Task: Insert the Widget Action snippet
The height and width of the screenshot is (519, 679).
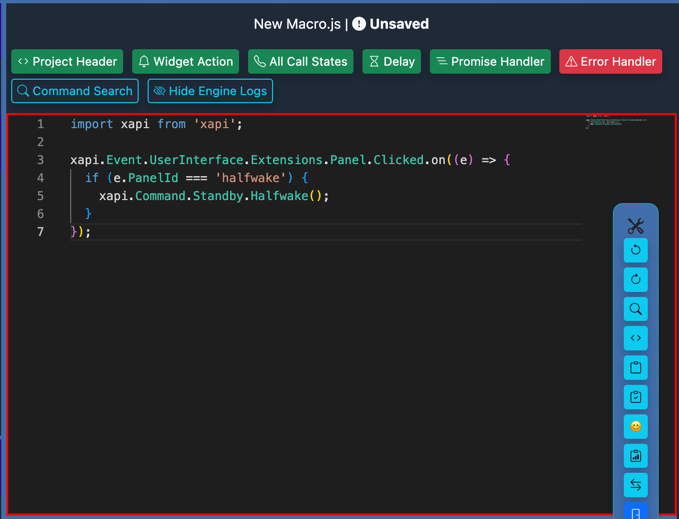Action: pos(185,62)
